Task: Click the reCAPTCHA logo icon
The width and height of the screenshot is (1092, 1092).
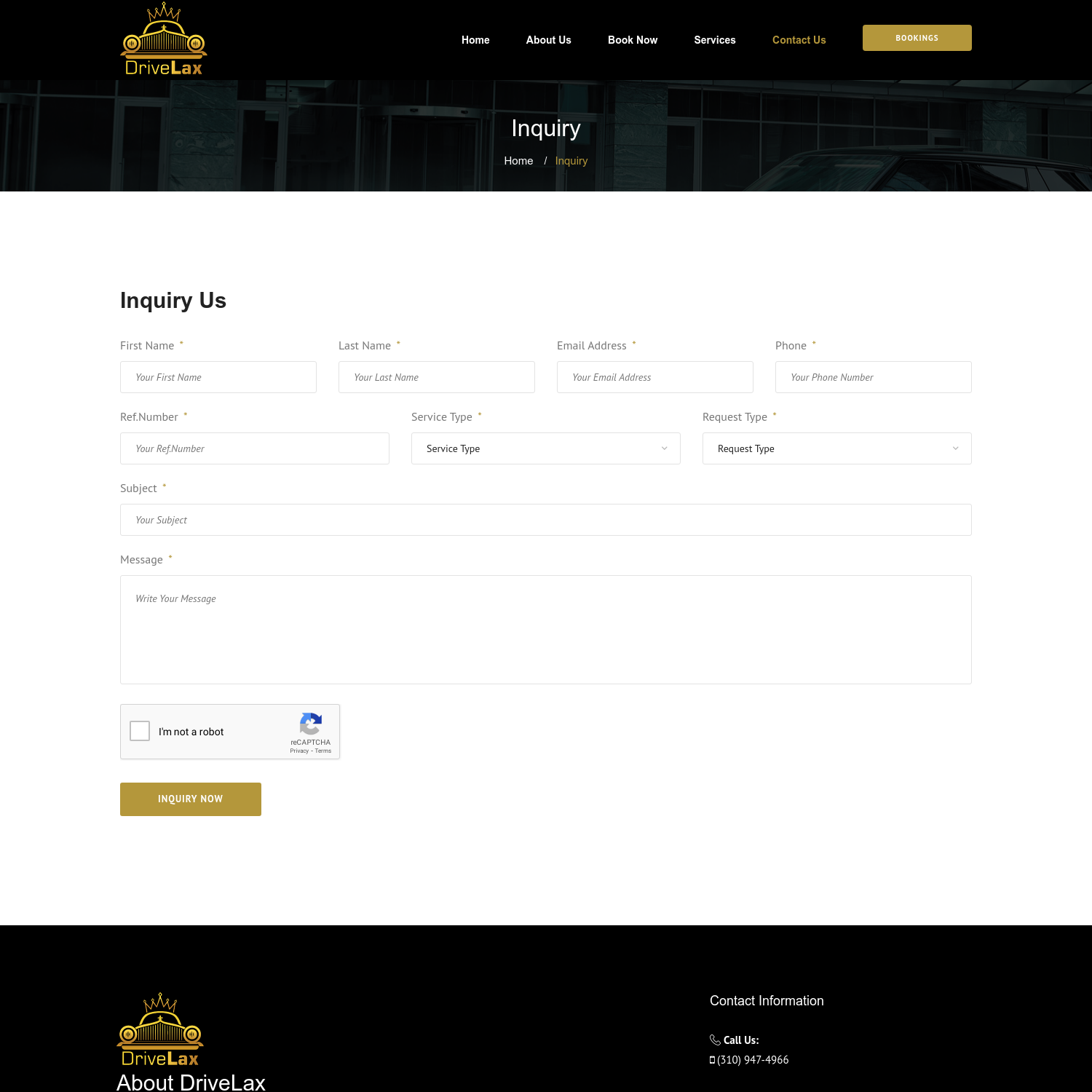Action: pos(311,724)
